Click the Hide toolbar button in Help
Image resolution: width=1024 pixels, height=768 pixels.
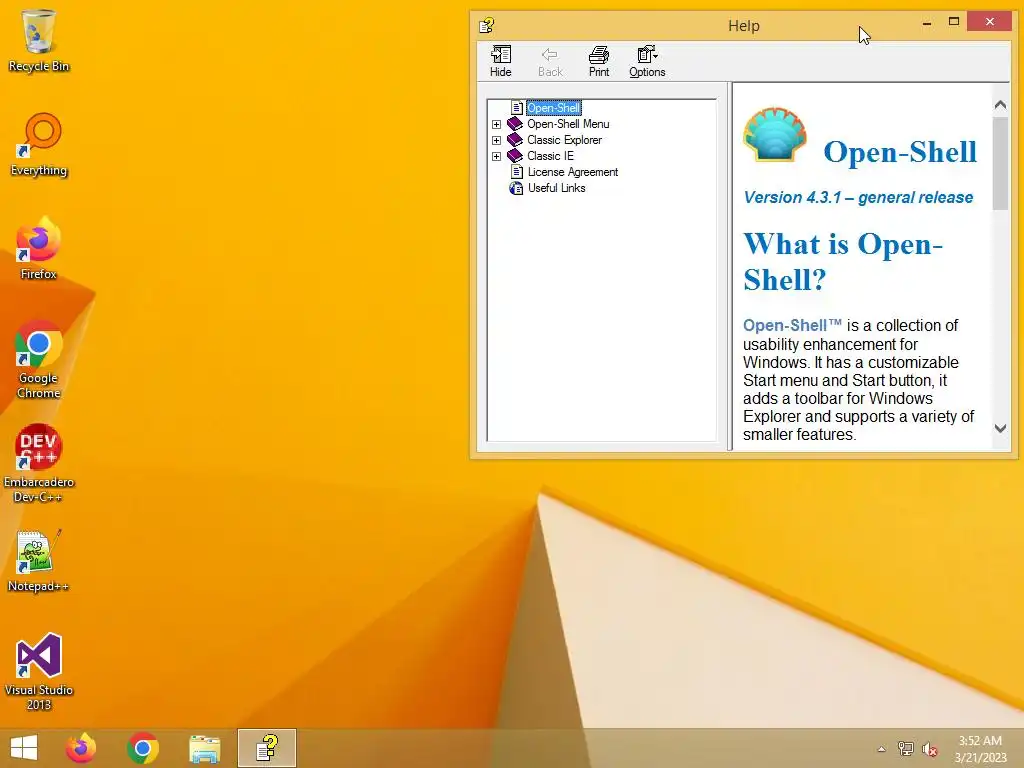500,61
